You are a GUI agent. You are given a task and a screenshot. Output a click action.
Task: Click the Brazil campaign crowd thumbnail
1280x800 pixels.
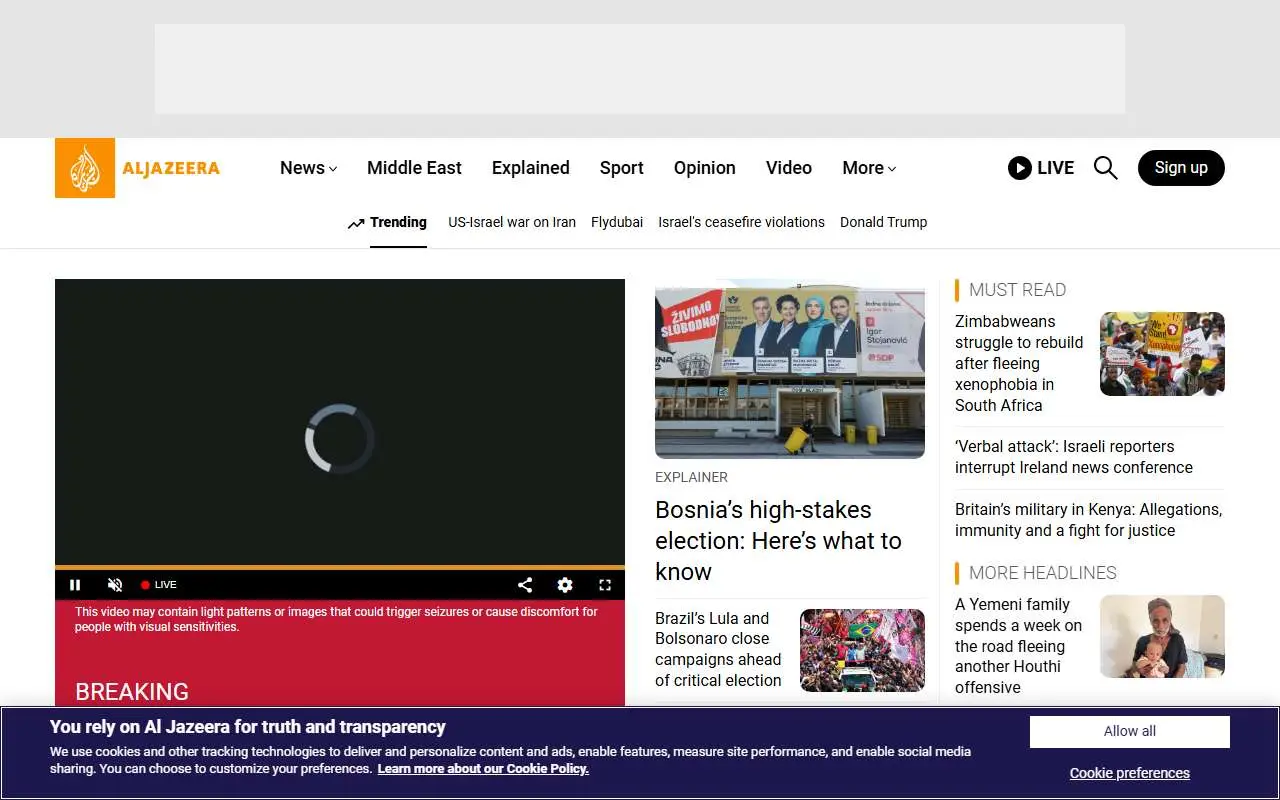click(x=862, y=650)
